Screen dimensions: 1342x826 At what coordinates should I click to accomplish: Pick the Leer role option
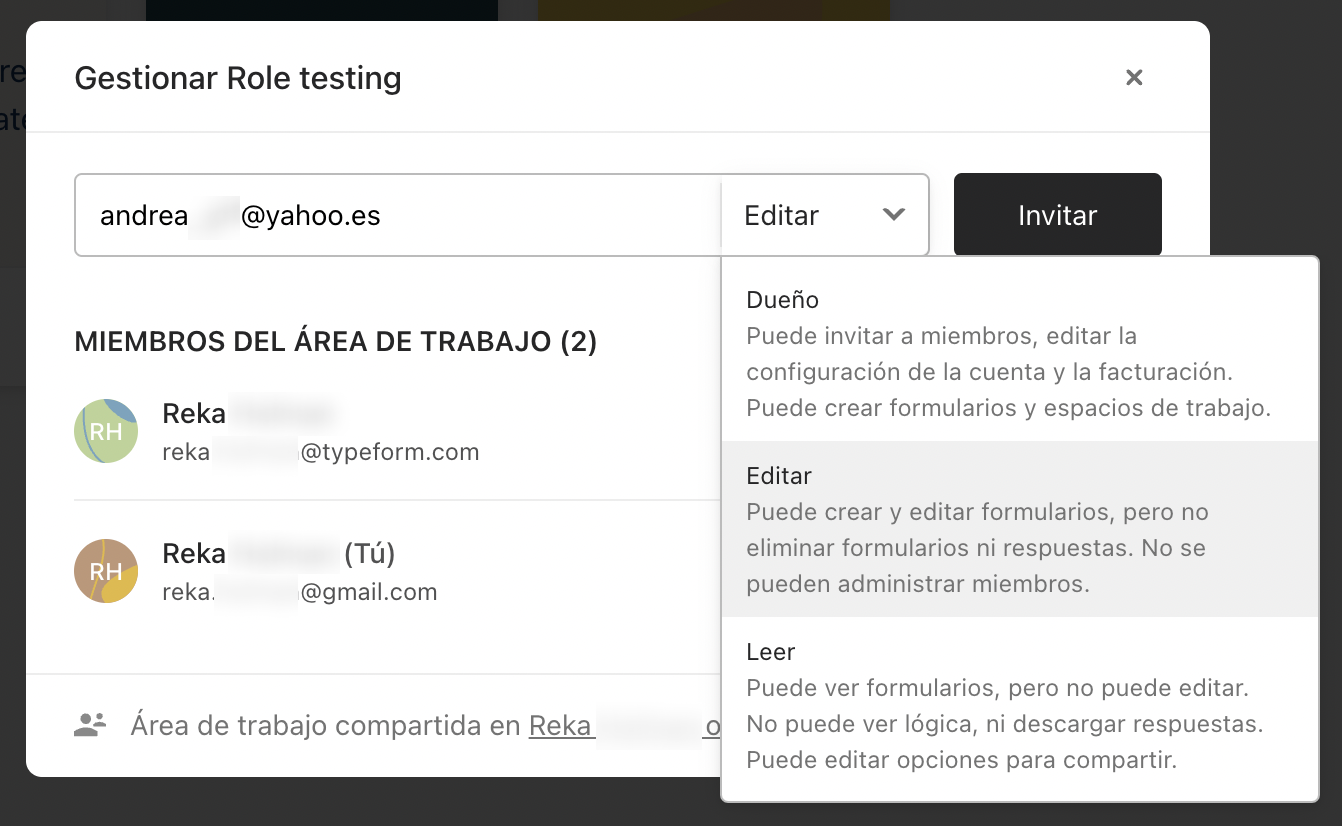(x=1020, y=705)
